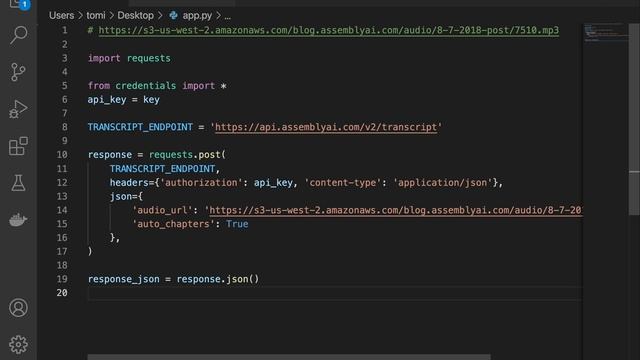
Task: Click line number 14 in the gutter
Action: [x=62, y=210]
